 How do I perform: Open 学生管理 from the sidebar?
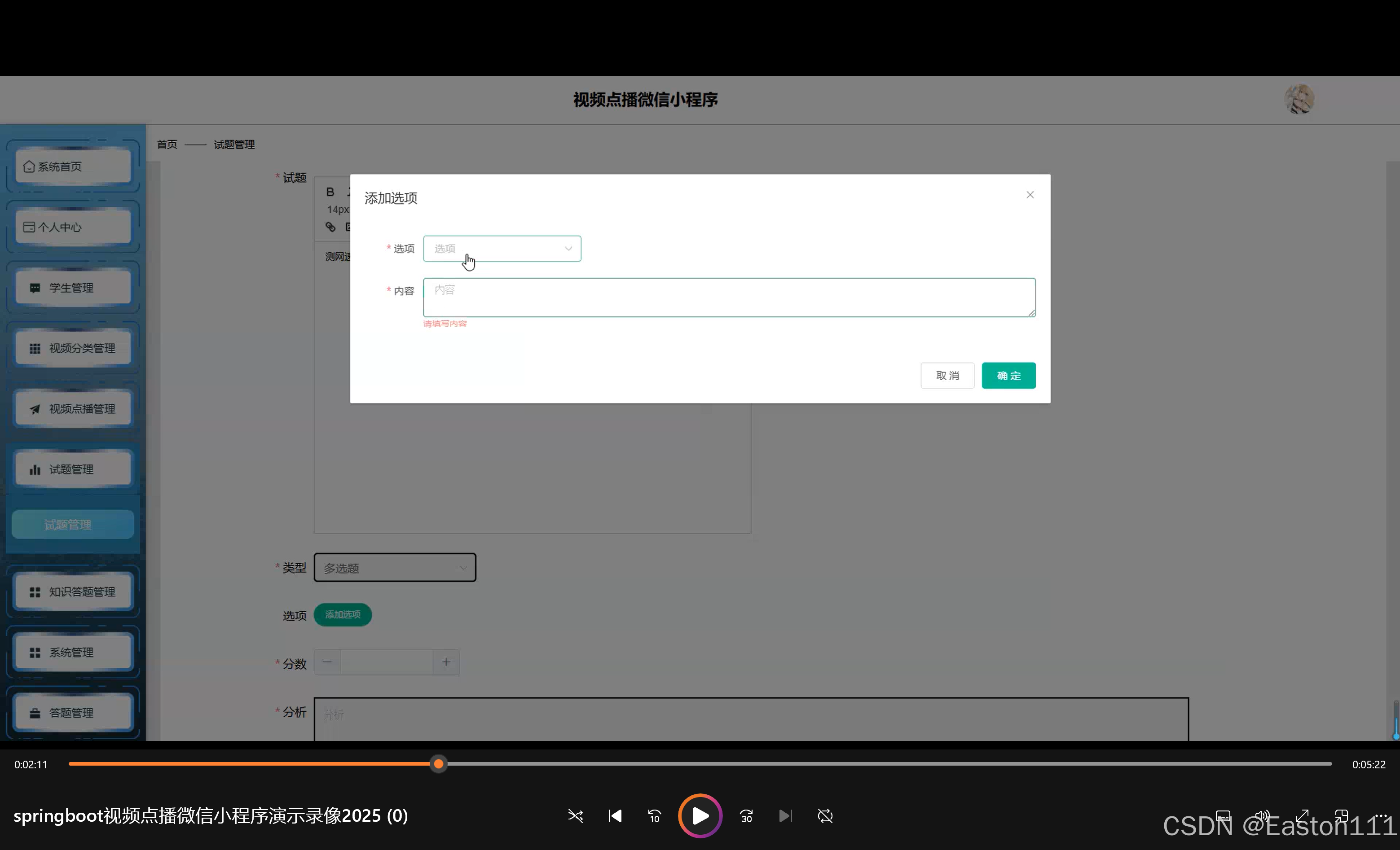tap(72, 287)
